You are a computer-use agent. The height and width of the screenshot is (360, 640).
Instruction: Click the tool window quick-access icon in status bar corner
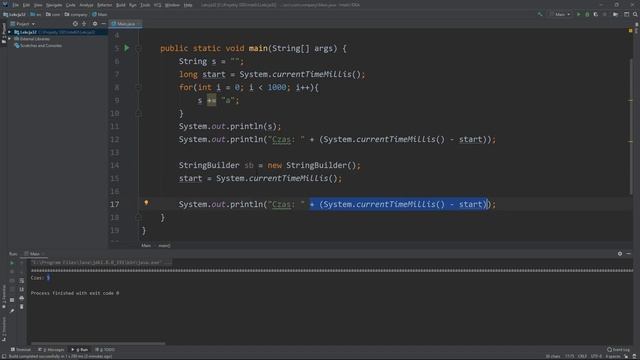(3, 356)
